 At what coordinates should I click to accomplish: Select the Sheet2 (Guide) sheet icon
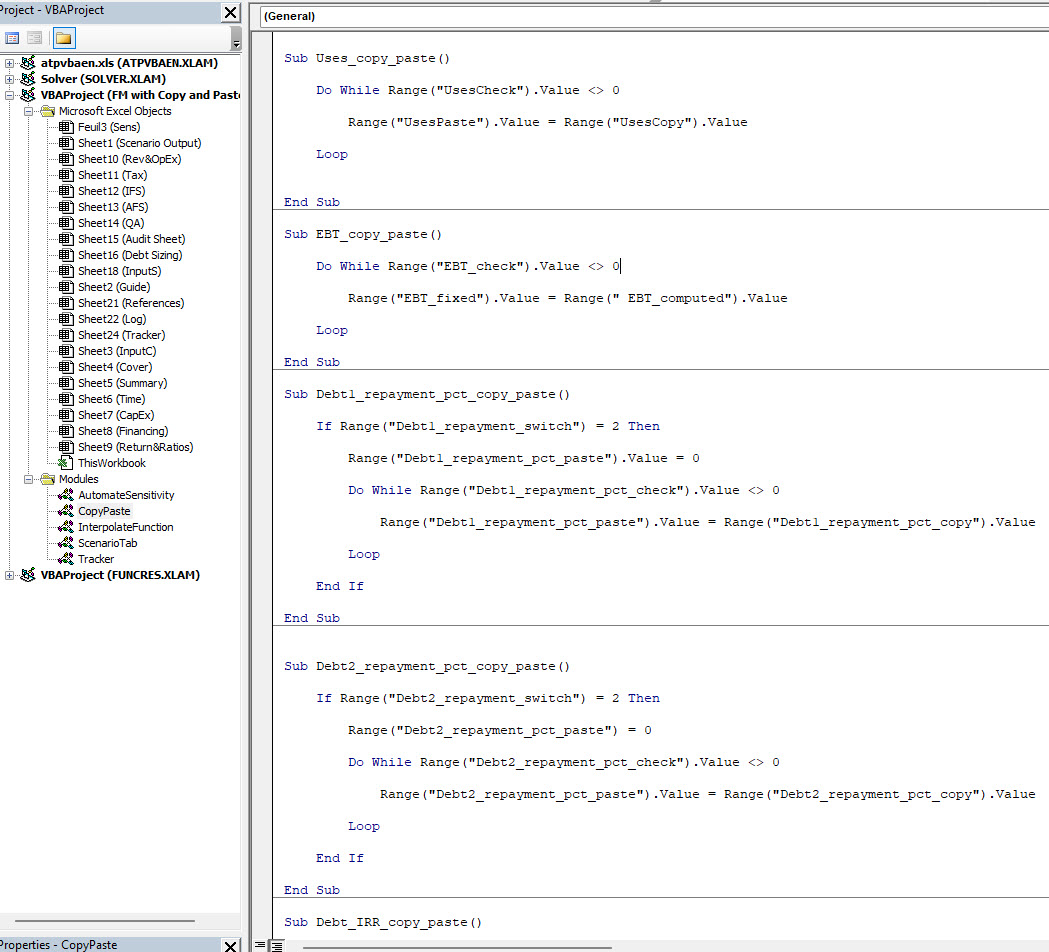[x=66, y=288]
